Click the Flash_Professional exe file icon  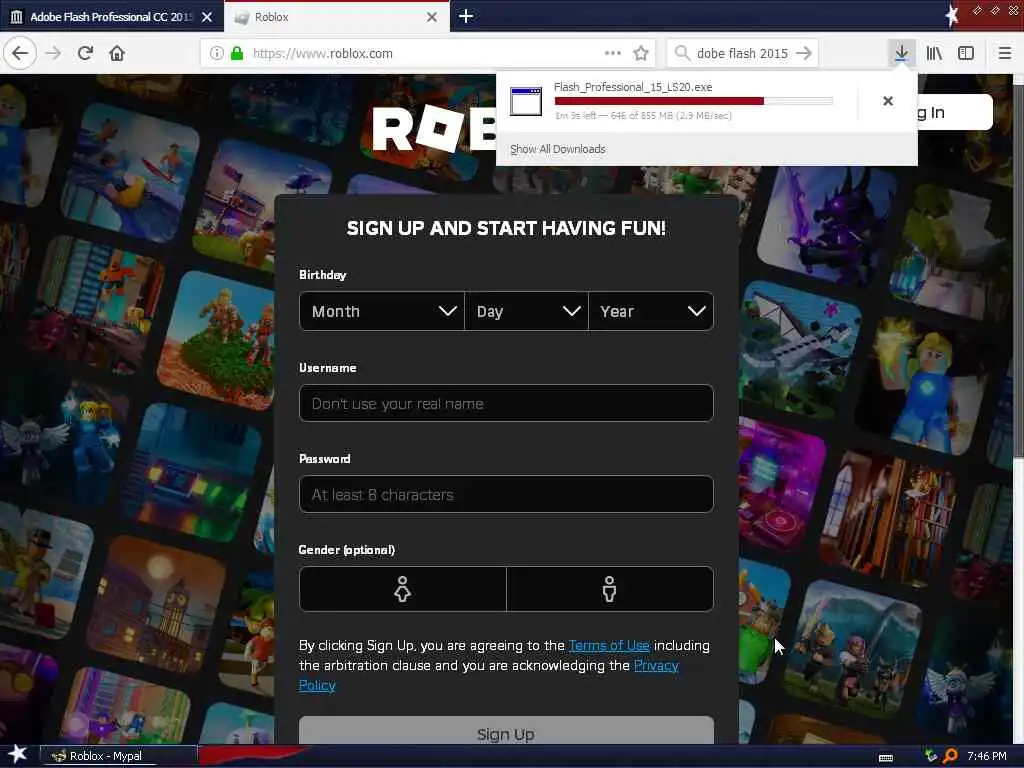(526, 101)
